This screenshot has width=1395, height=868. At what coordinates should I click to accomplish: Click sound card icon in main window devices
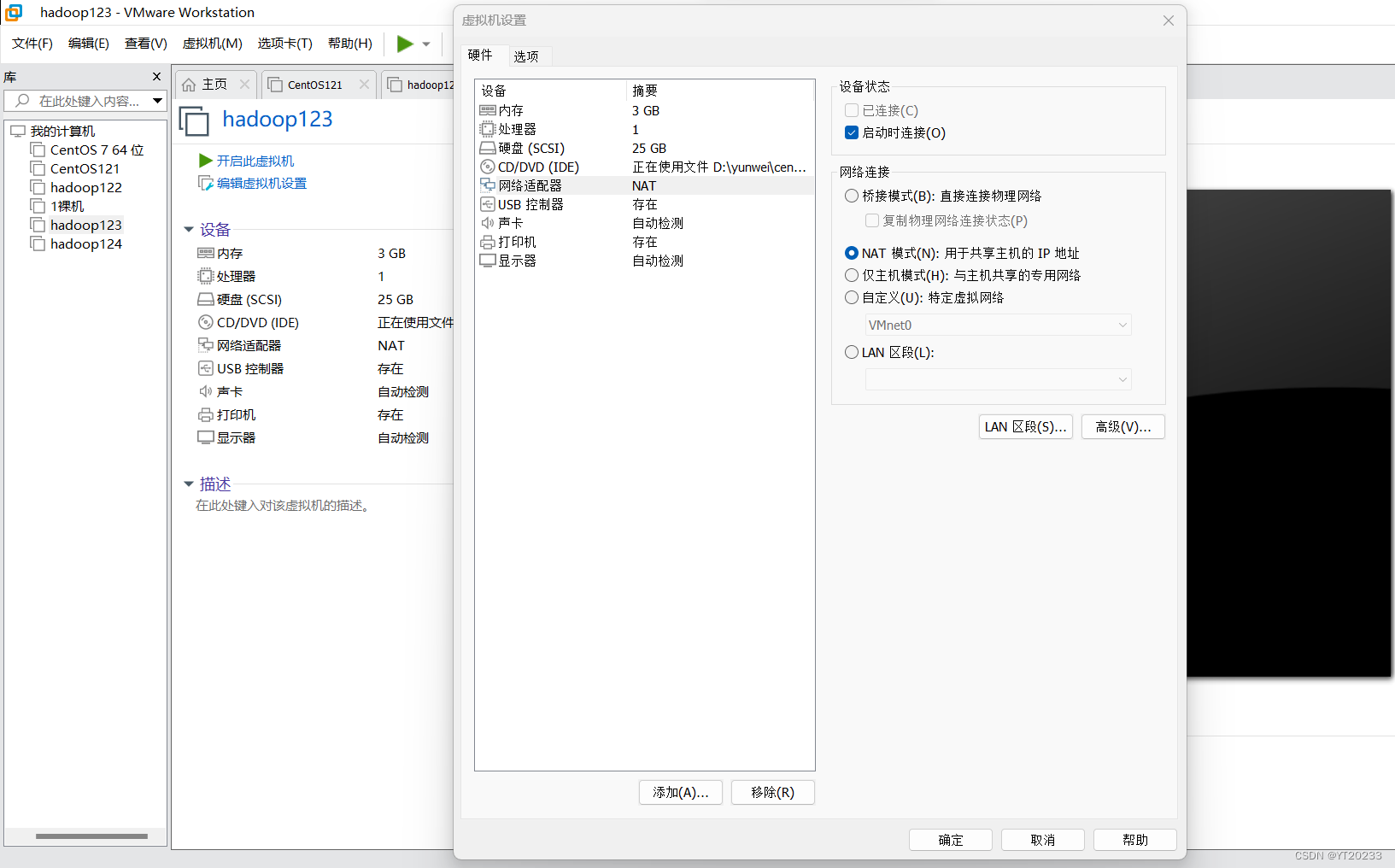pyautogui.click(x=206, y=391)
